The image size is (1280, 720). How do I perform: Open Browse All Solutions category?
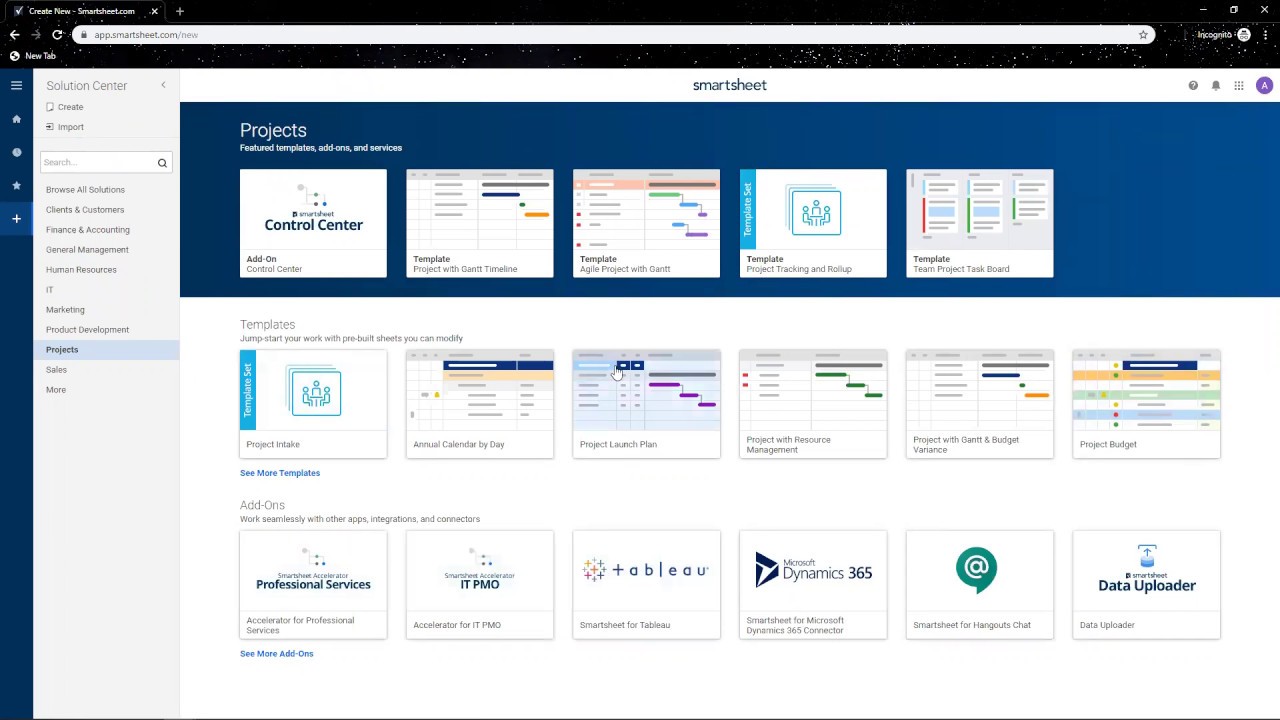[x=85, y=190]
